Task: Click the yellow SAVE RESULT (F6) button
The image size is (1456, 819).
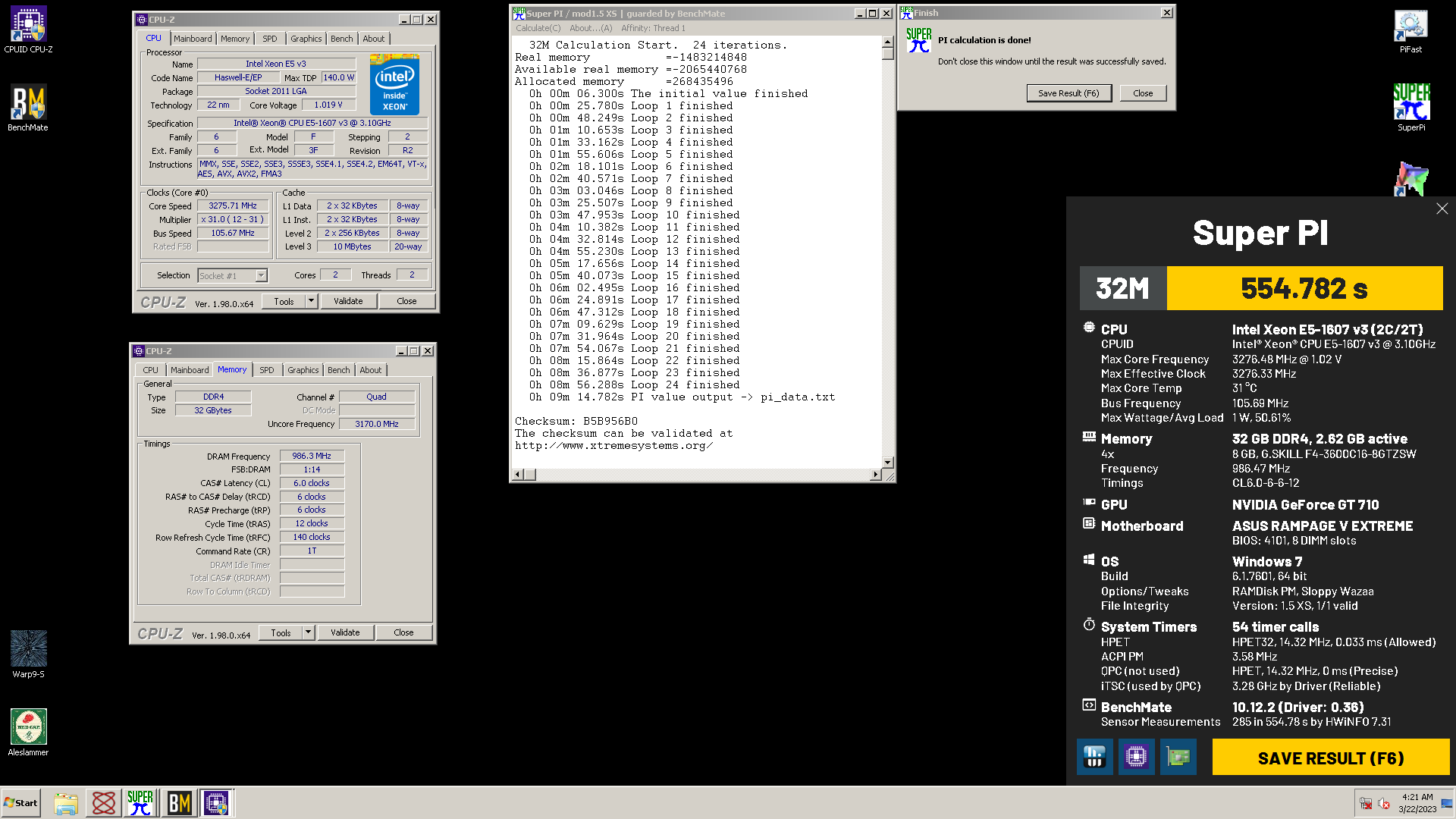Action: [1331, 758]
